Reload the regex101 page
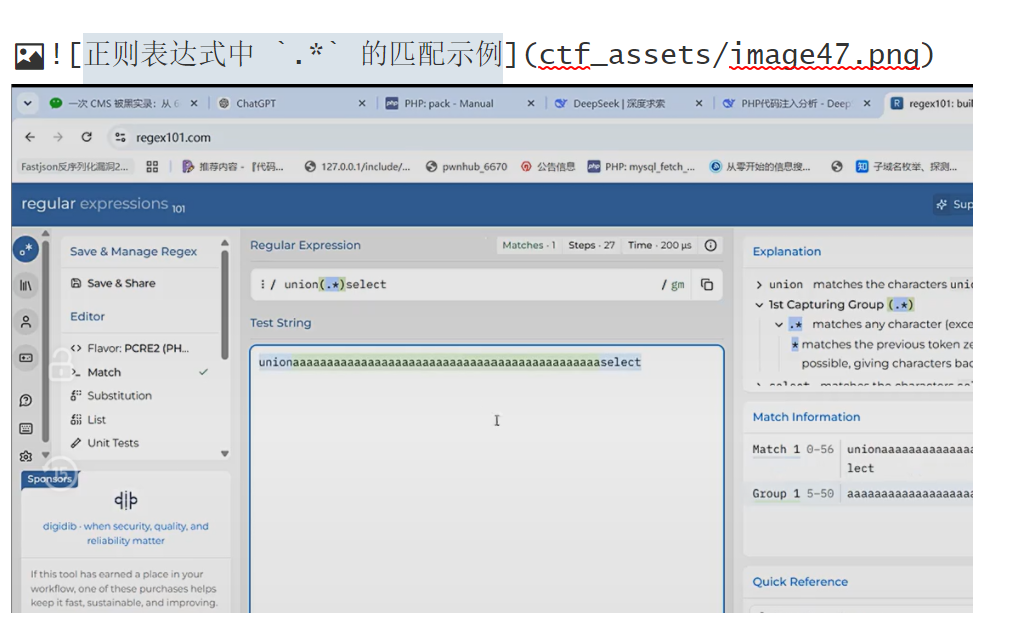 pyautogui.click(x=86, y=137)
